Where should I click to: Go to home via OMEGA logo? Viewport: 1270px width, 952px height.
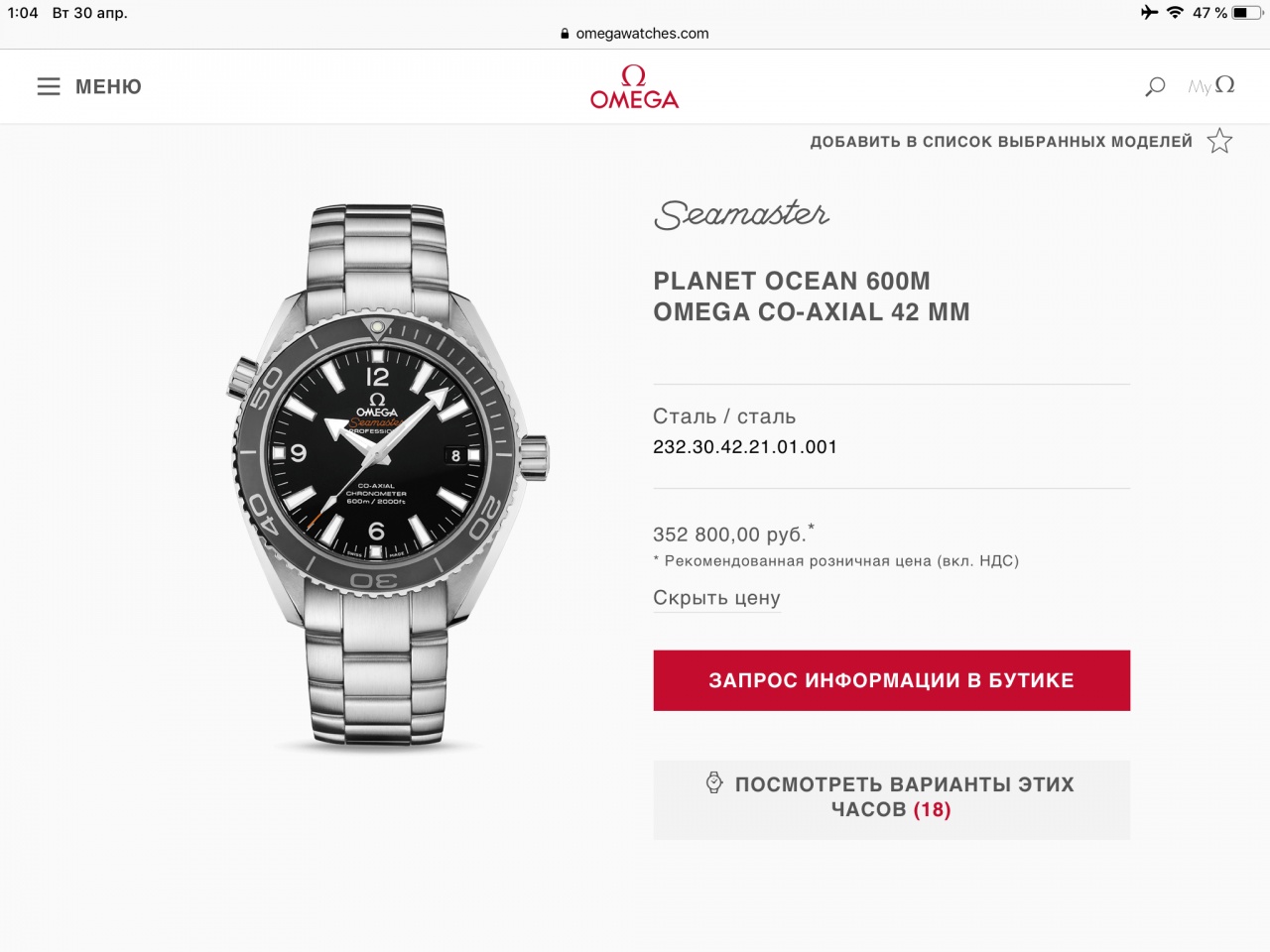(x=634, y=87)
